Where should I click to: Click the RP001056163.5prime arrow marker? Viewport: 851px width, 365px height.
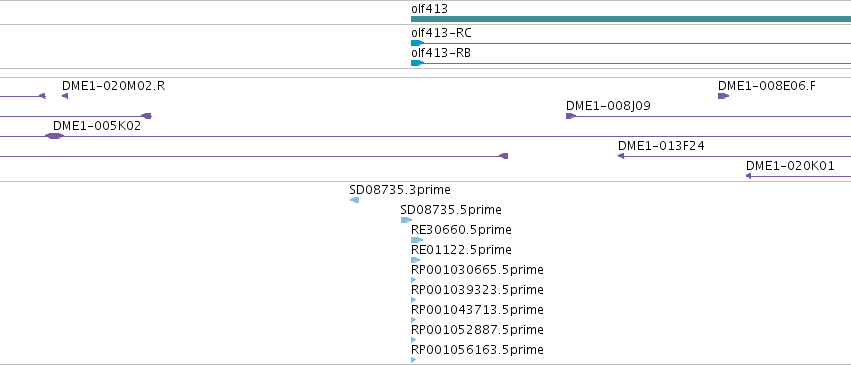414,360
